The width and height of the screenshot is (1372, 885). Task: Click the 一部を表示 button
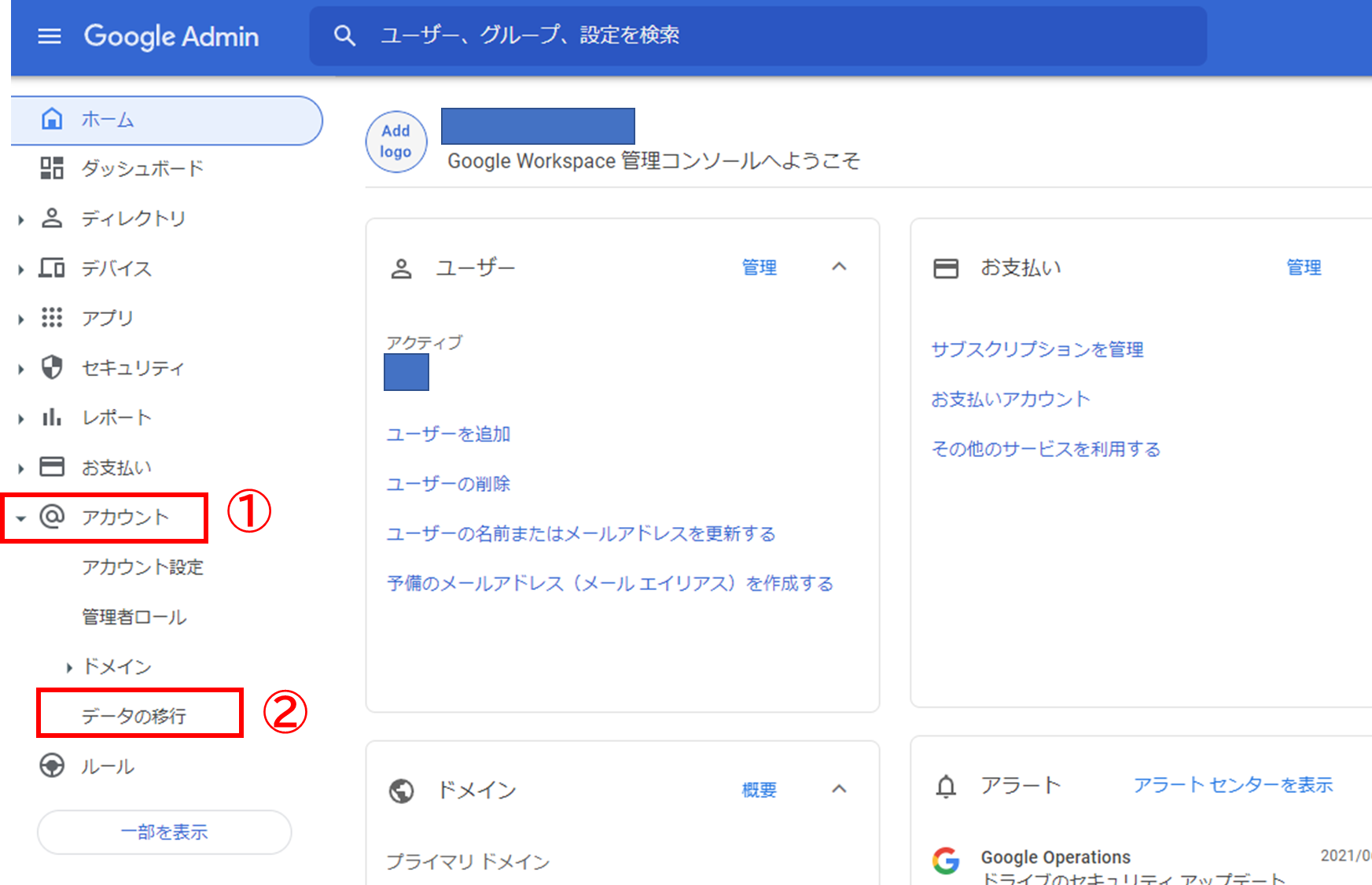coord(164,832)
